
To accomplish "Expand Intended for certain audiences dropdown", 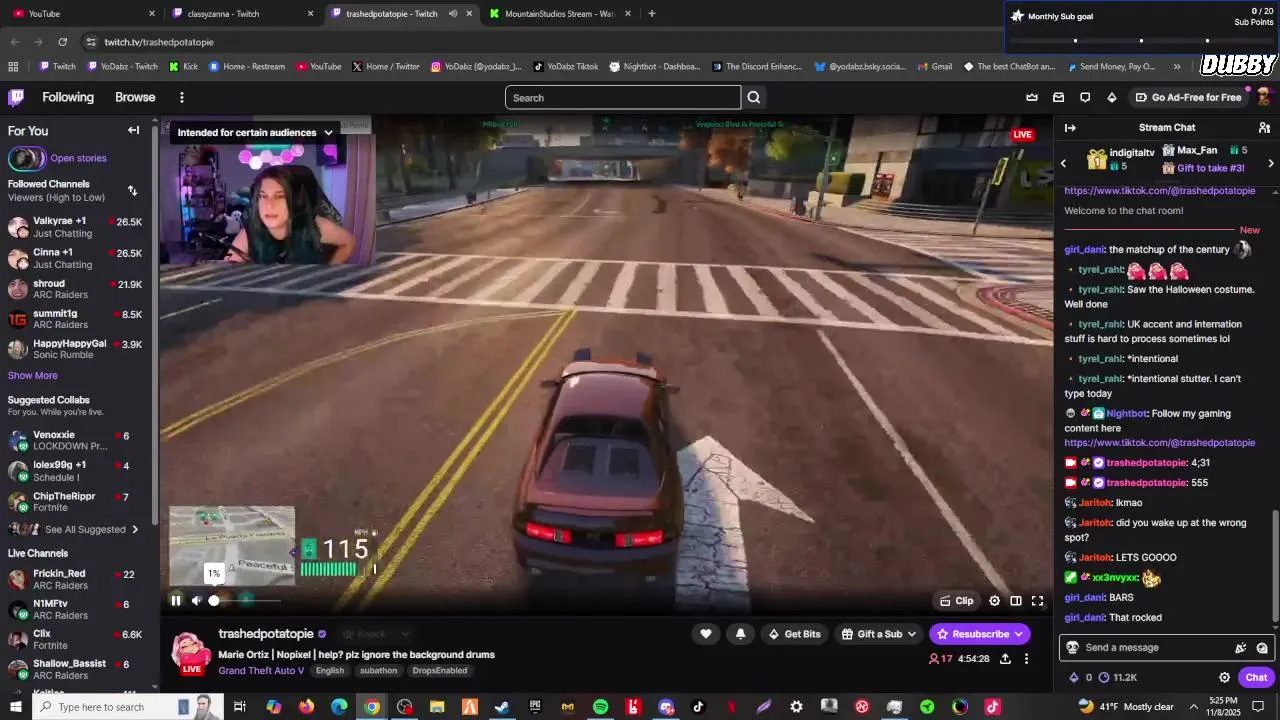I will click(x=328, y=133).
